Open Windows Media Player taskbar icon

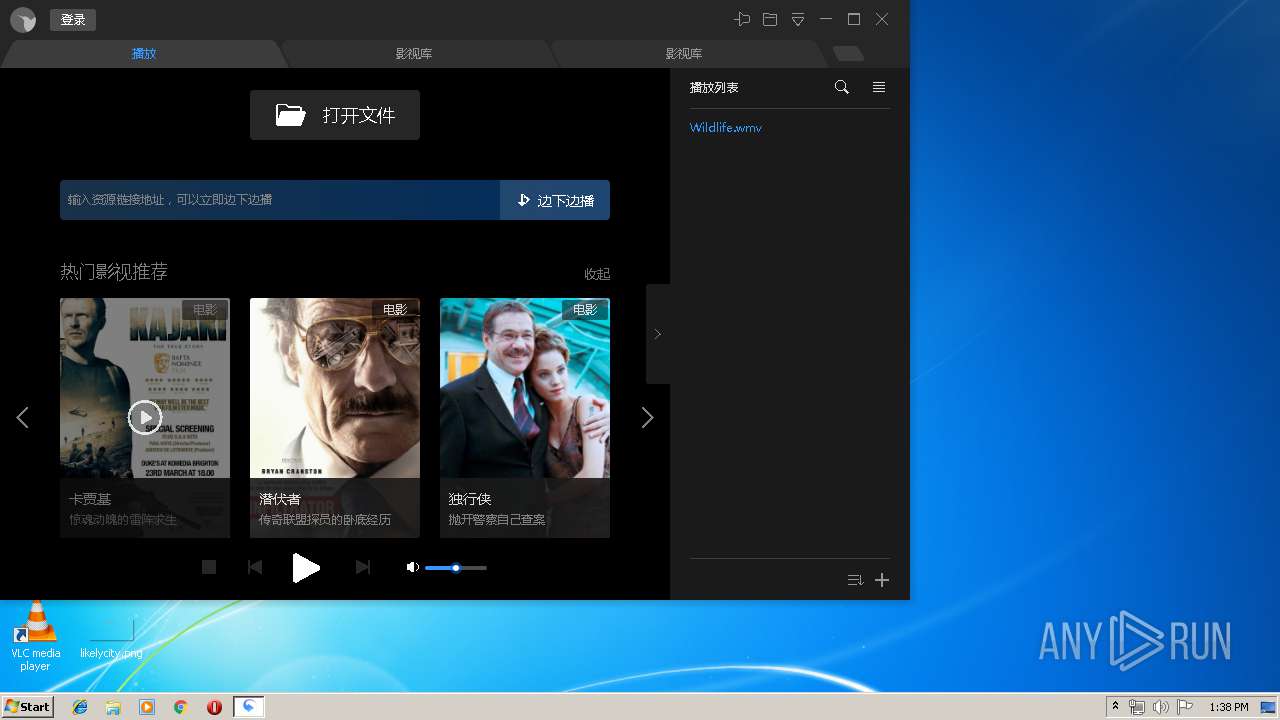[147, 707]
